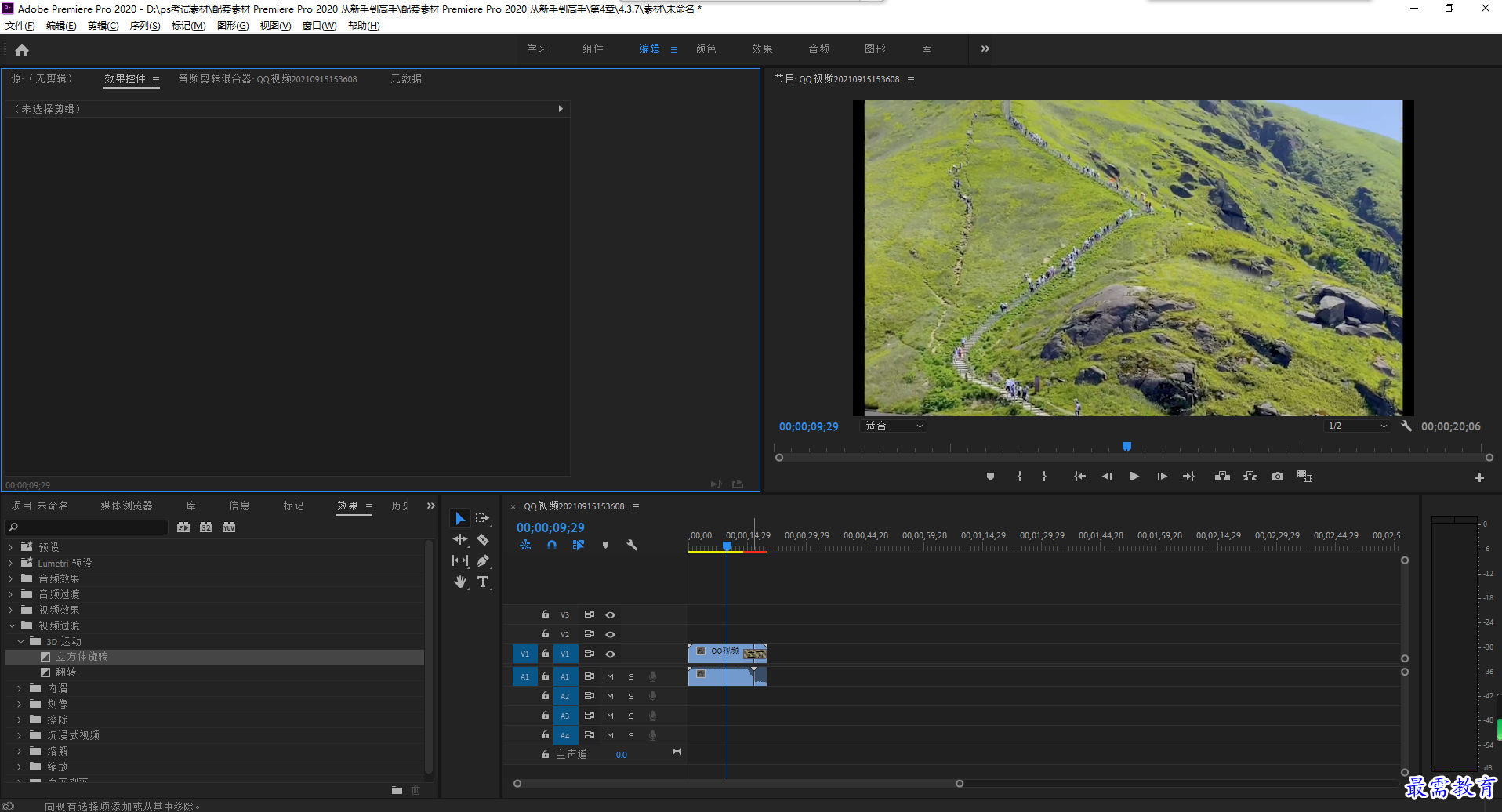Screen dimensions: 1502x812
Task: Open program monitor wrench settings
Action: coord(1406,426)
